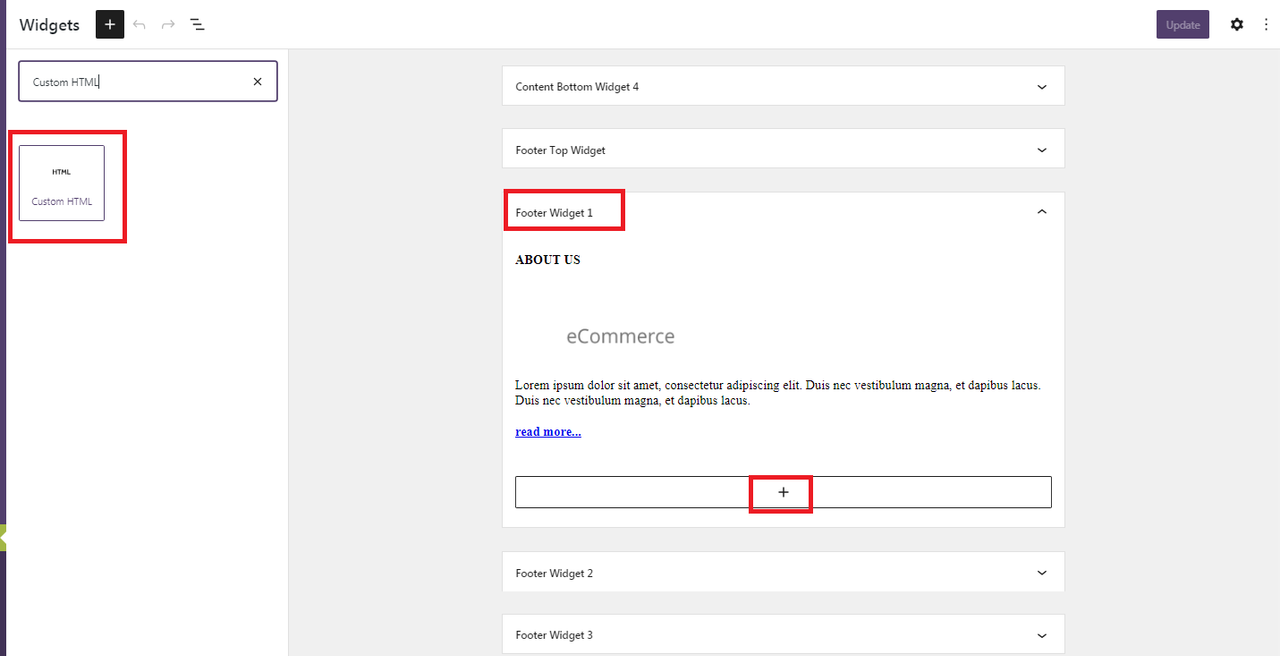Add a block in Footer Widget 1

point(783,492)
